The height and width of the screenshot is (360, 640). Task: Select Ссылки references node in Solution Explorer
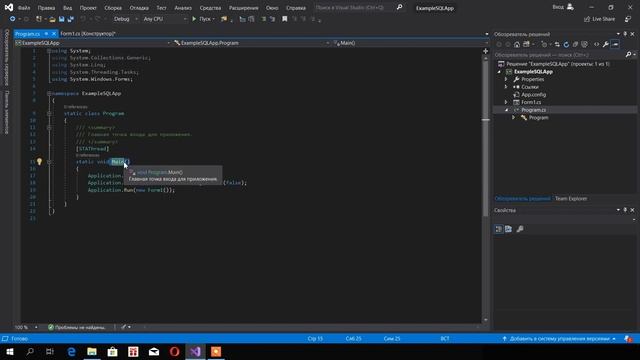point(530,87)
